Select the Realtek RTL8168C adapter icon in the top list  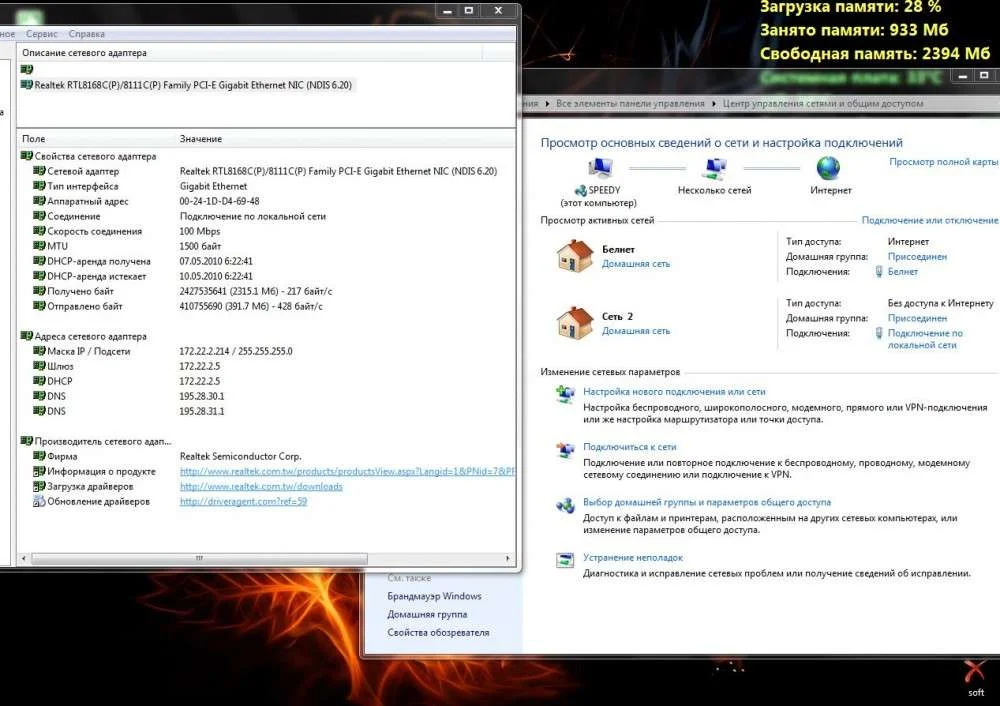[x=27, y=84]
